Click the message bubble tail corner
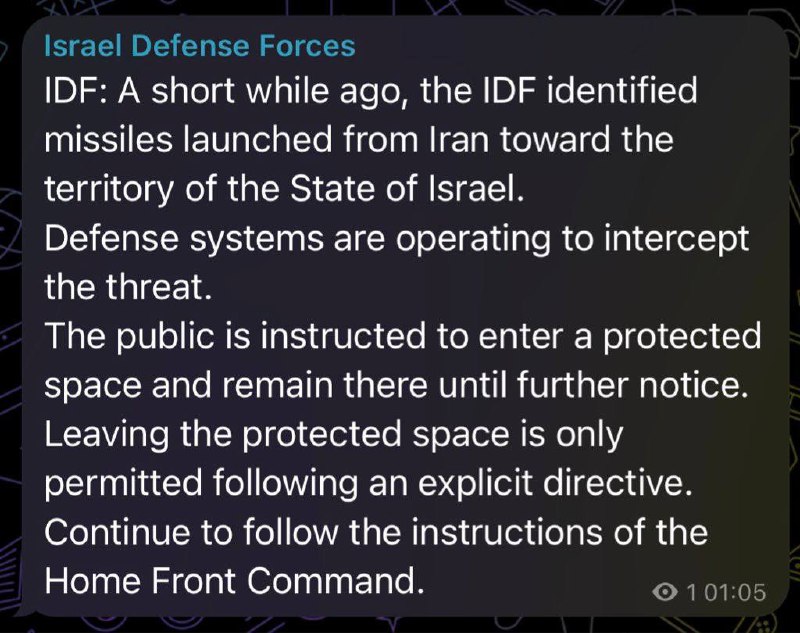This screenshot has height=633, width=800. [19, 611]
